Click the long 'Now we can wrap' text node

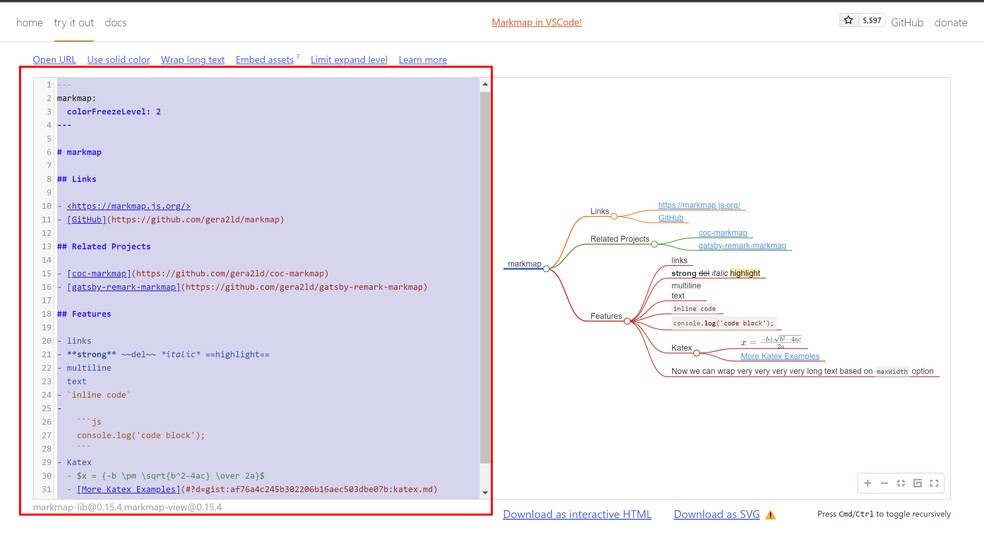[803, 371]
